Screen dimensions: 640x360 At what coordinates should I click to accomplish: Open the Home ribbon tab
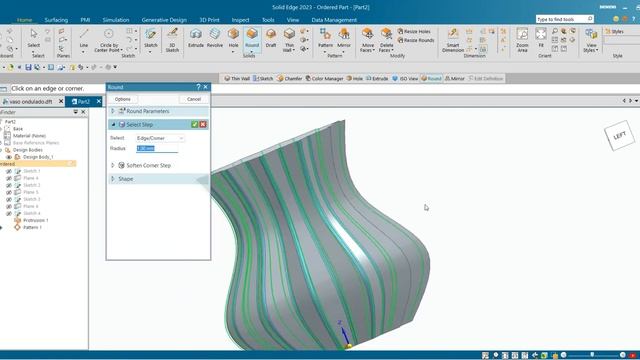(x=24, y=20)
